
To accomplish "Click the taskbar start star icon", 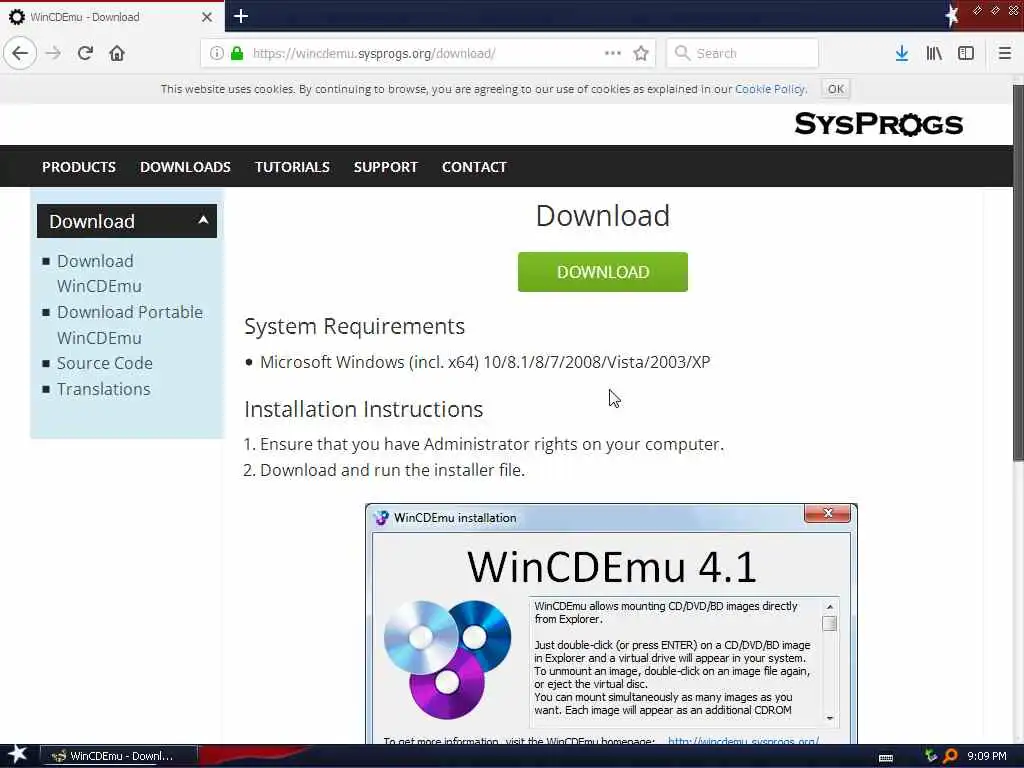I will [x=18, y=755].
